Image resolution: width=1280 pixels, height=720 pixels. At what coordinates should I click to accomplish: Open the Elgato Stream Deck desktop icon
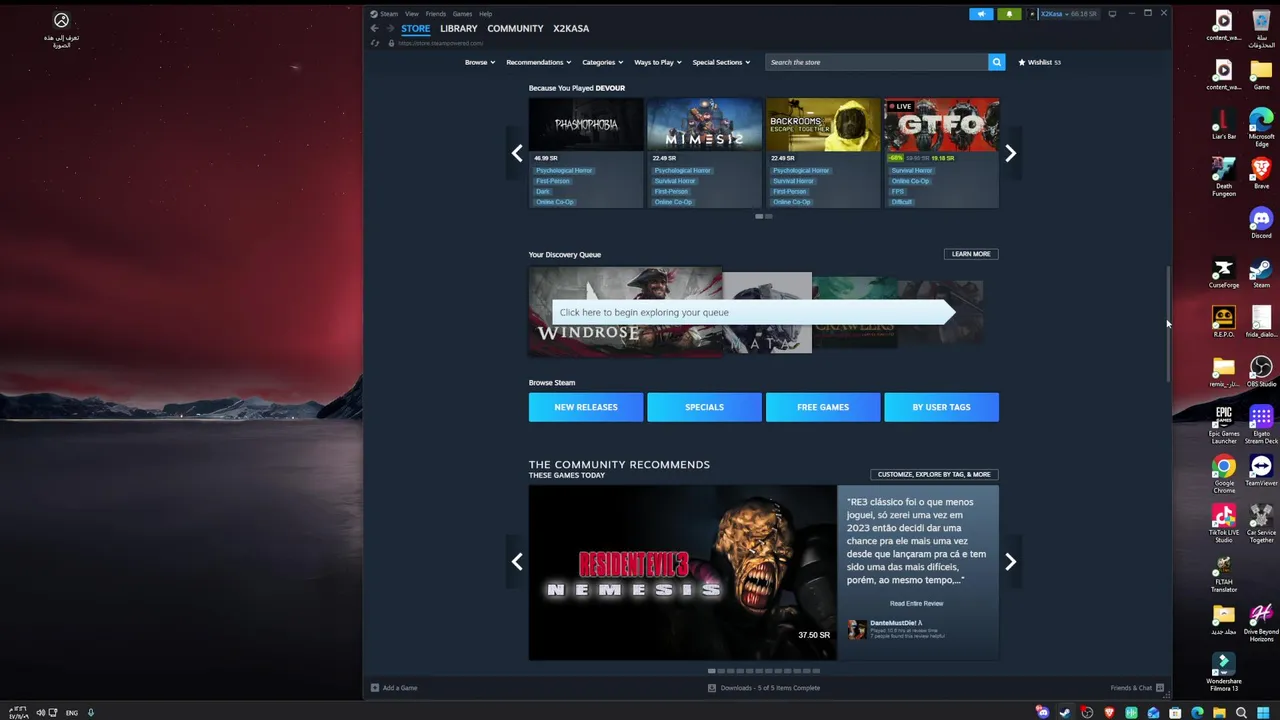pyautogui.click(x=1261, y=424)
